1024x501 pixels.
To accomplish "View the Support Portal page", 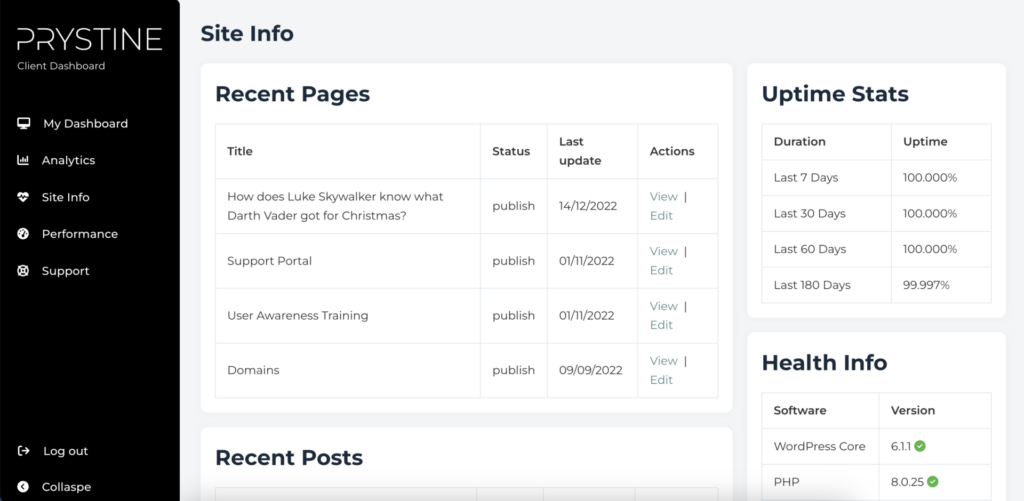I will (664, 251).
